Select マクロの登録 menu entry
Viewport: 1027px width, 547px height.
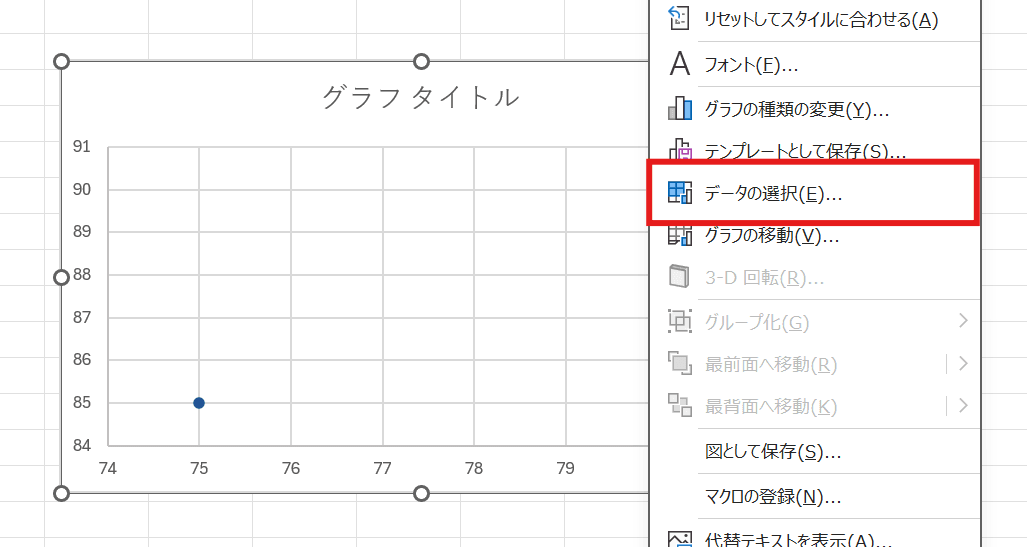(772, 496)
